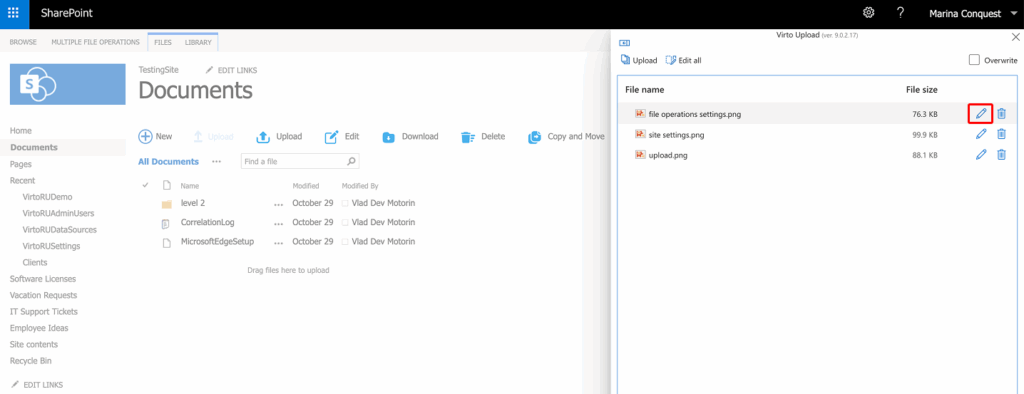This screenshot has width=1024, height=394.
Task: Click level 2 folder icon
Action: tap(166, 204)
